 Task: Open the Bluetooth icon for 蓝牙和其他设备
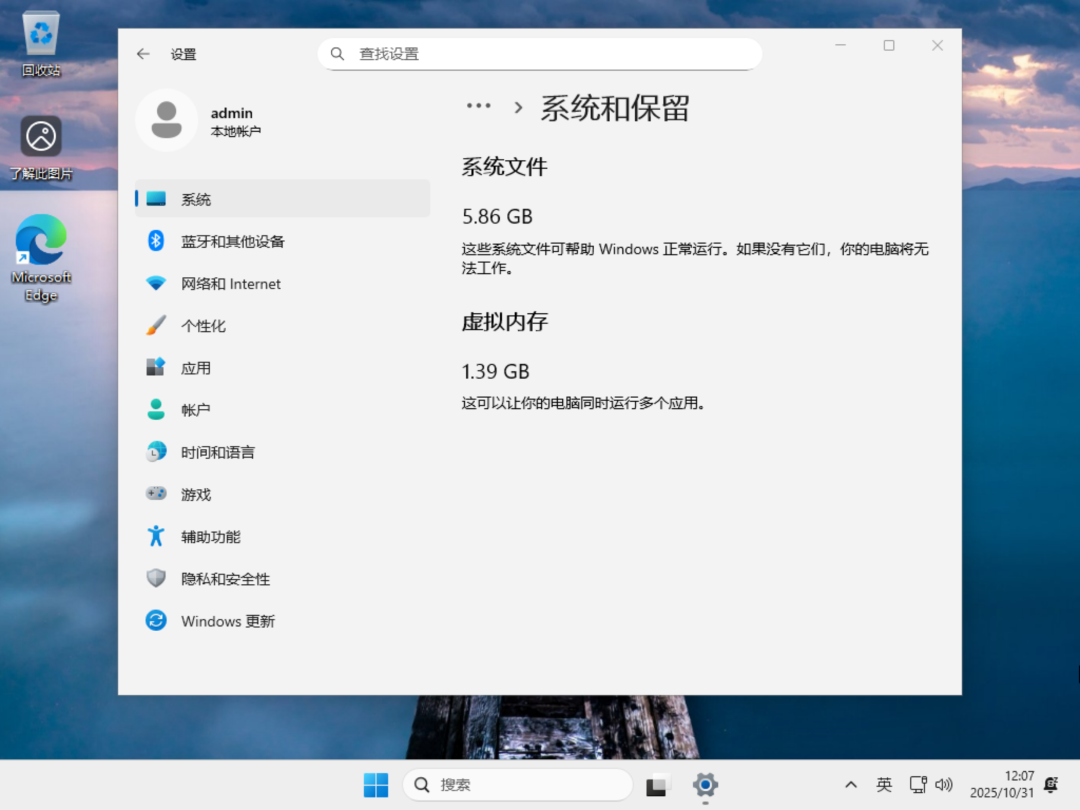[x=156, y=241]
